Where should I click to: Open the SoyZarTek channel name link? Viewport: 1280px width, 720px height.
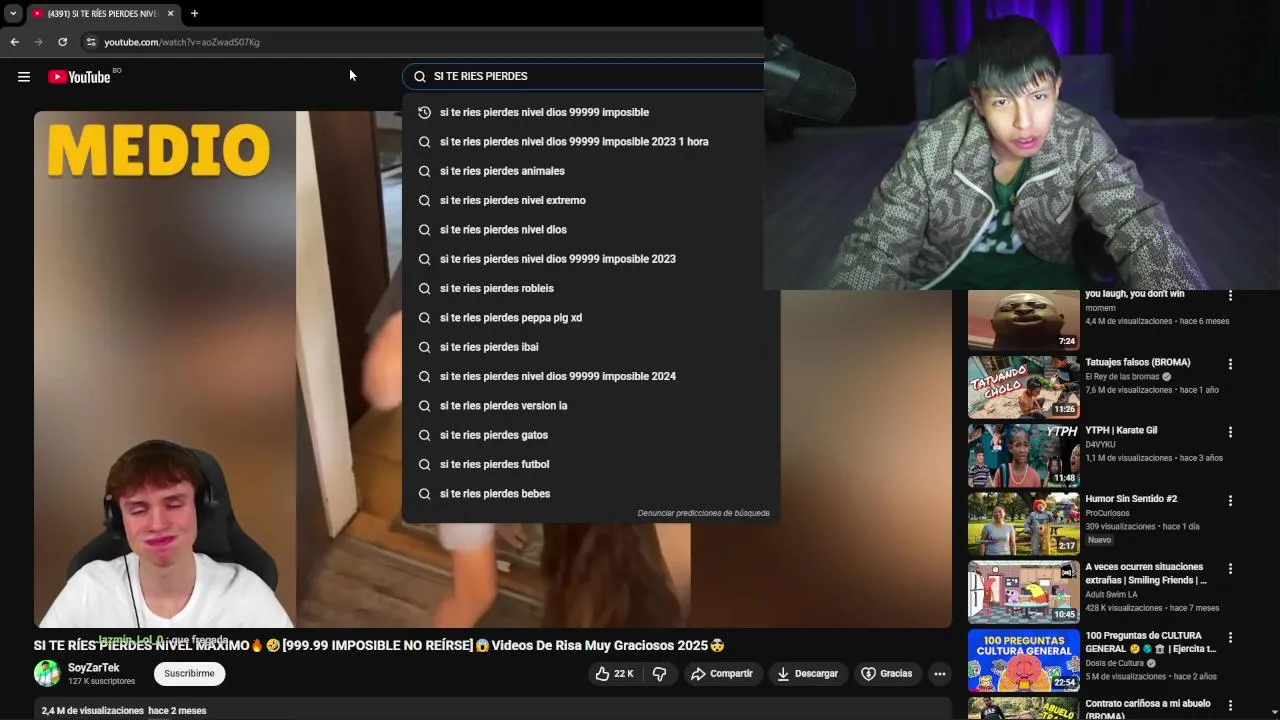[x=93, y=668]
